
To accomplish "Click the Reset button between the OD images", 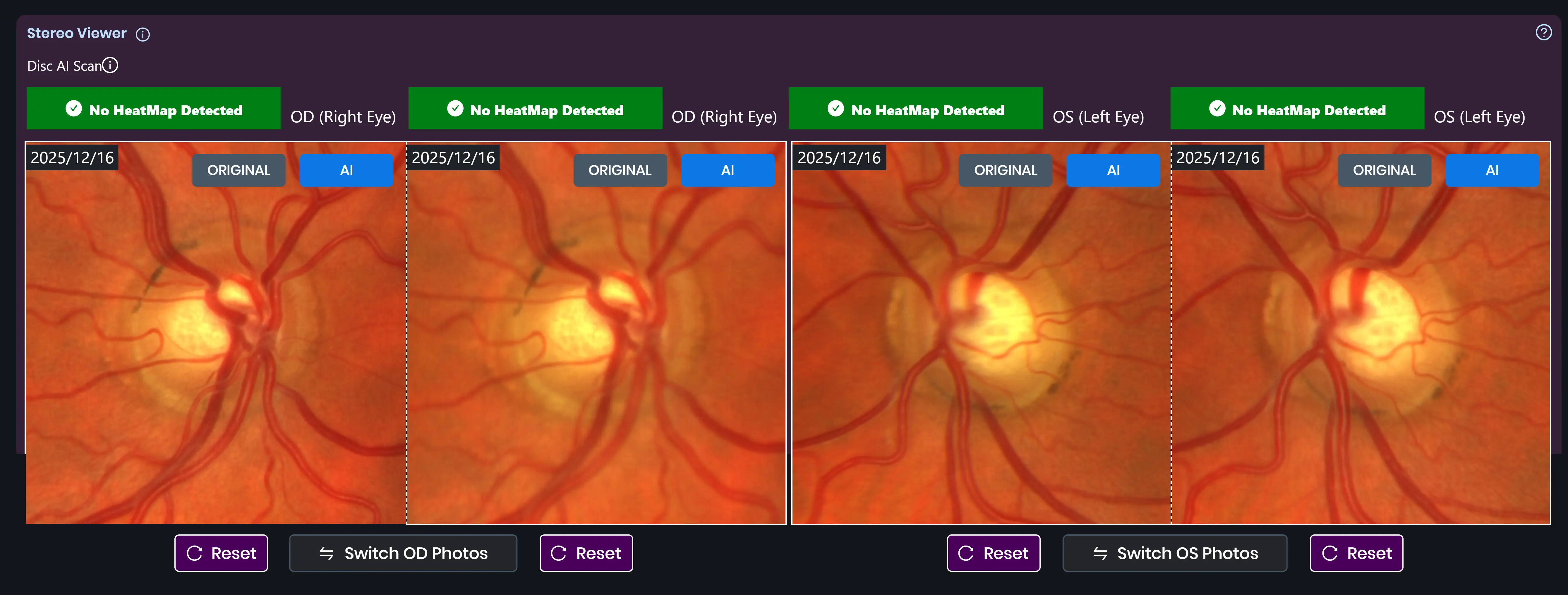I will [x=586, y=553].
